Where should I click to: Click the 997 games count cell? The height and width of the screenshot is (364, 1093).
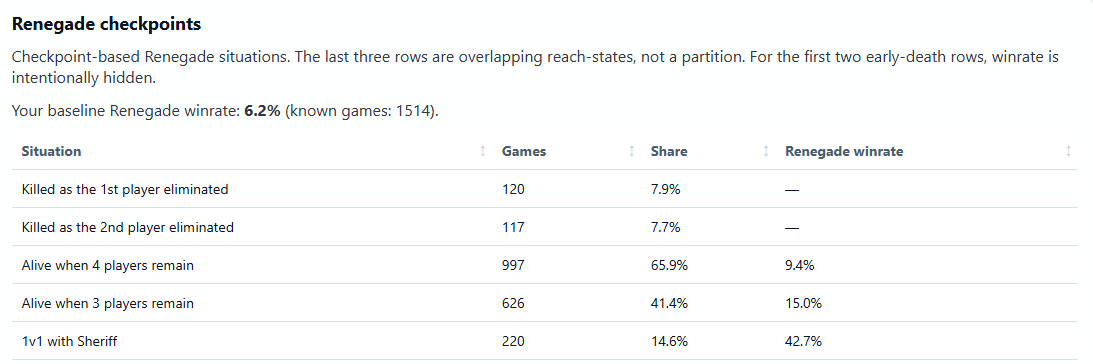tap(513, 265)
